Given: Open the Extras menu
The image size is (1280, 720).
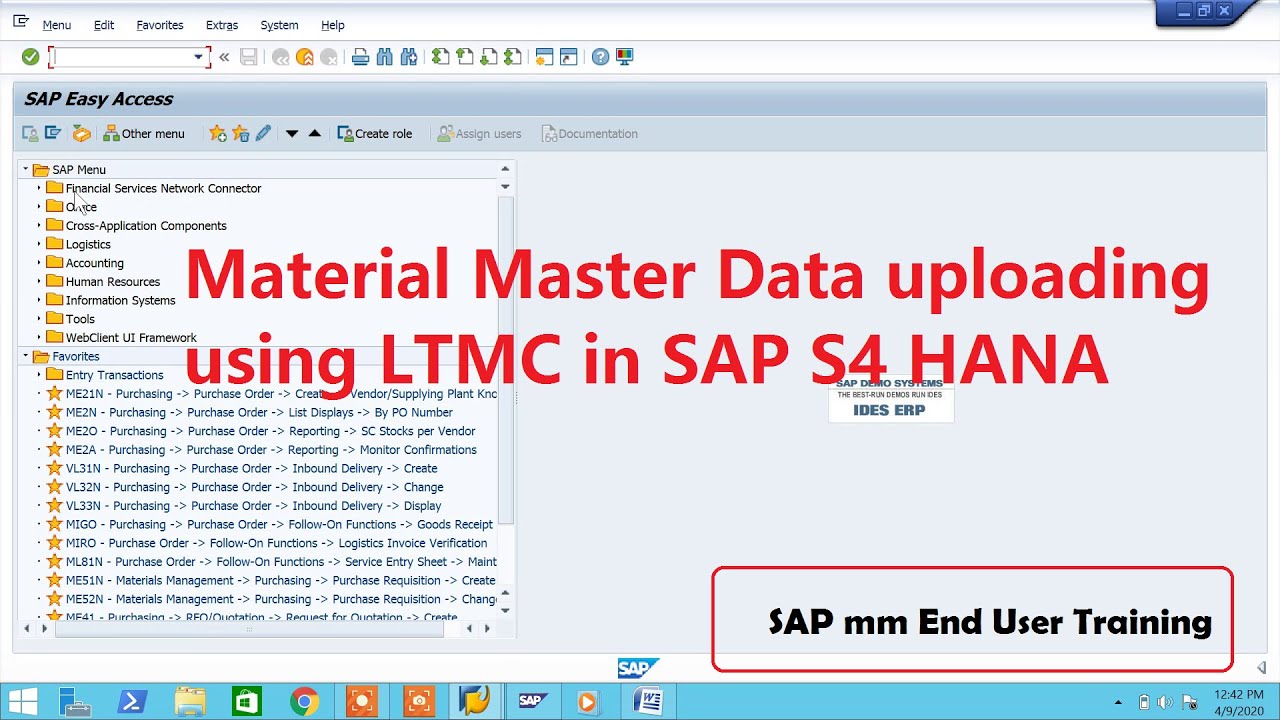Looking at the screenshot, I should tap(222, 25).
